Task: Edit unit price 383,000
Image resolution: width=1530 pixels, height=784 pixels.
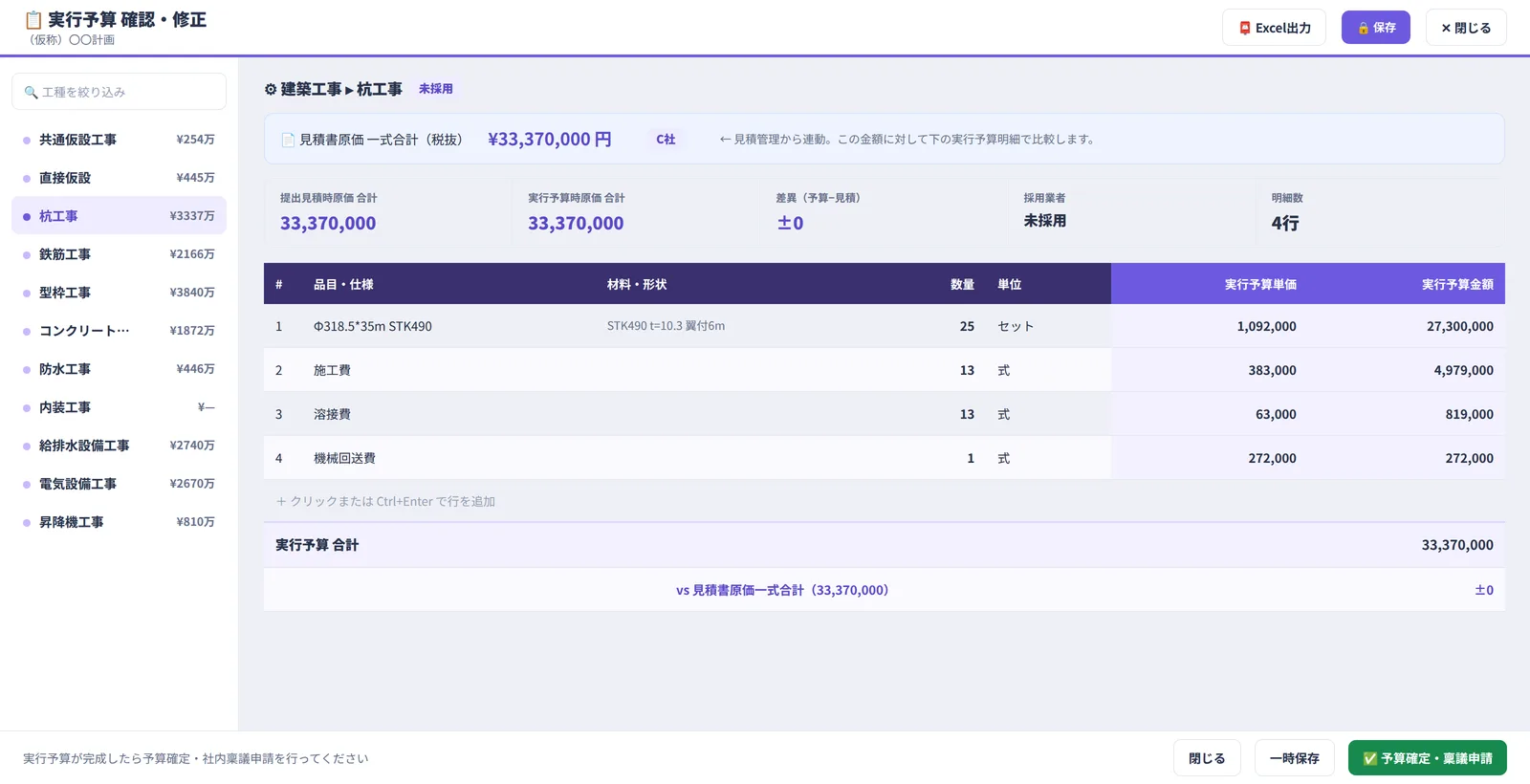Action: click(1272, 370)
